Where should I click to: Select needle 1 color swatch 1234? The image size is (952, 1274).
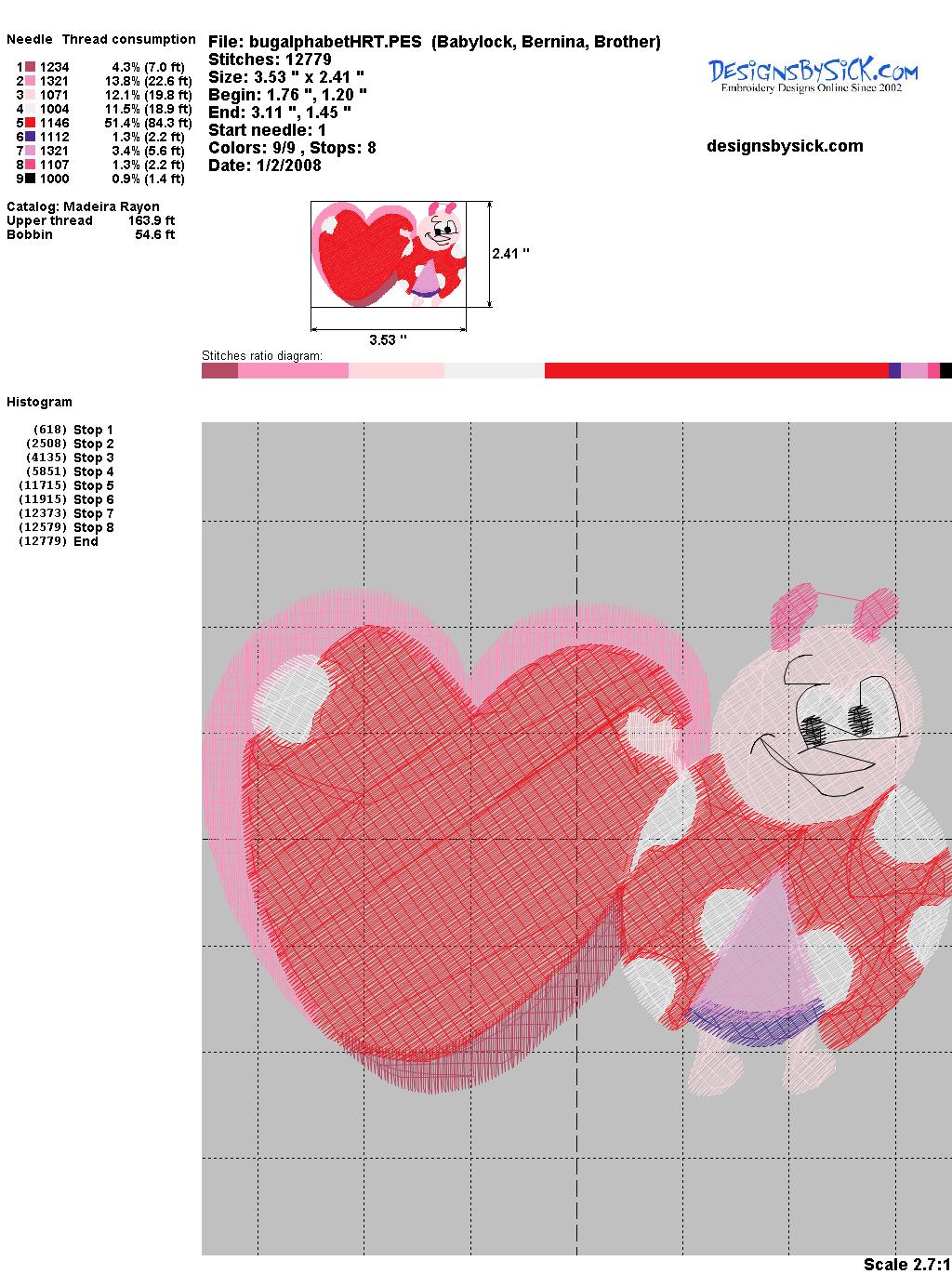[31, 67]
